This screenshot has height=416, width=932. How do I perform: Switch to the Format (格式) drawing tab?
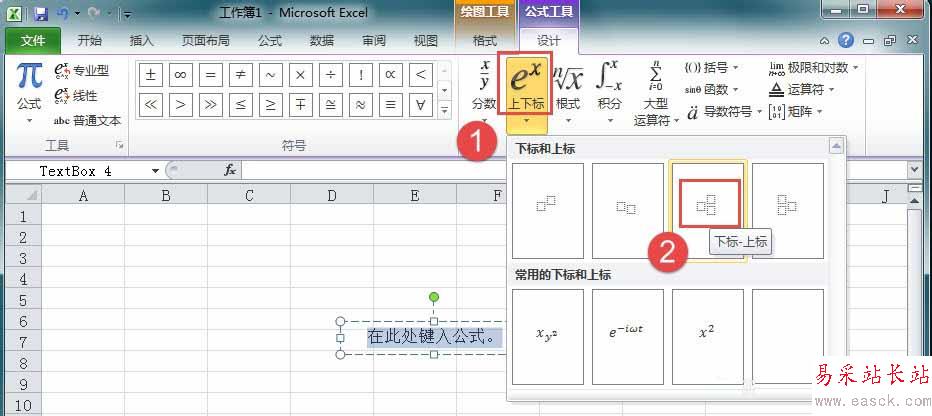pos(484,40)
